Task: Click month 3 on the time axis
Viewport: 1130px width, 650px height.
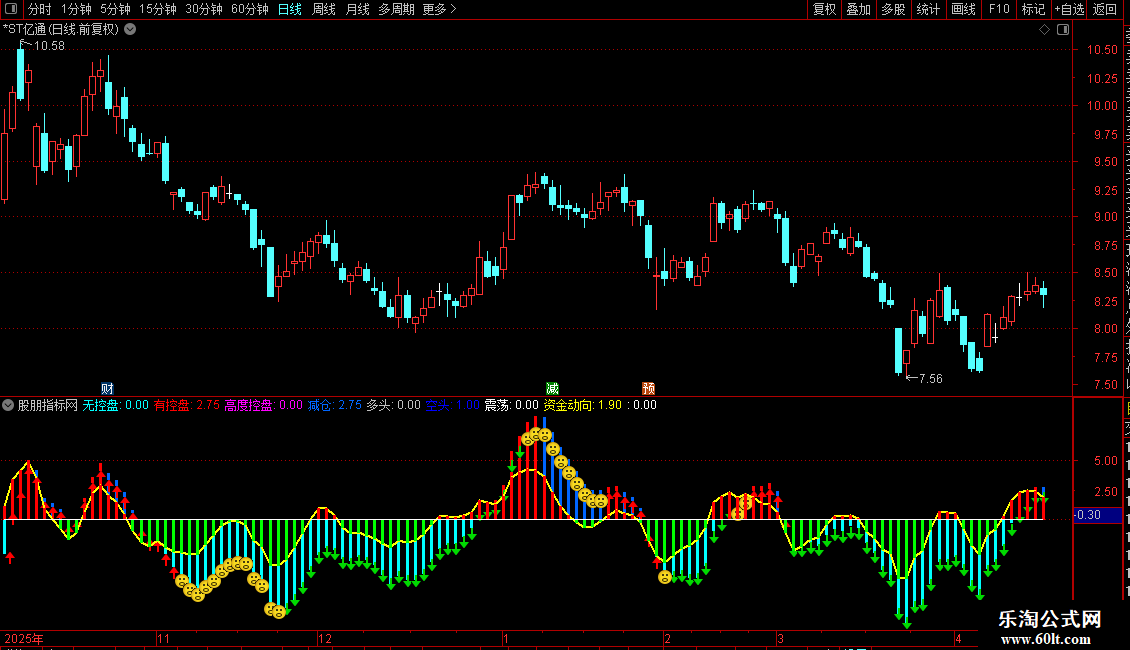Action: pyautogui.click(x=780, y=638)
